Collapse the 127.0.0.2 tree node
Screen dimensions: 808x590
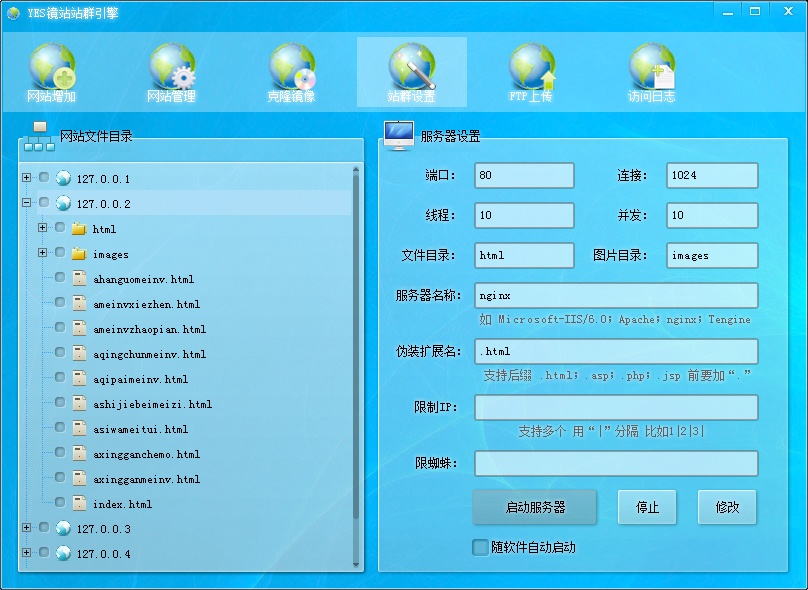[26, 203]
